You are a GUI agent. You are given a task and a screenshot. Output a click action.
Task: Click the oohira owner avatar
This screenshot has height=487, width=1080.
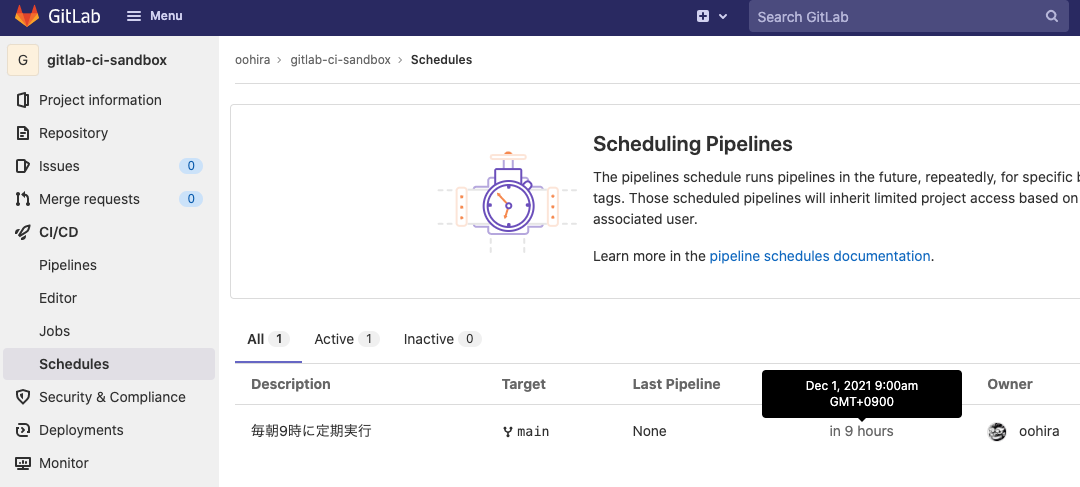coord(997,432)
